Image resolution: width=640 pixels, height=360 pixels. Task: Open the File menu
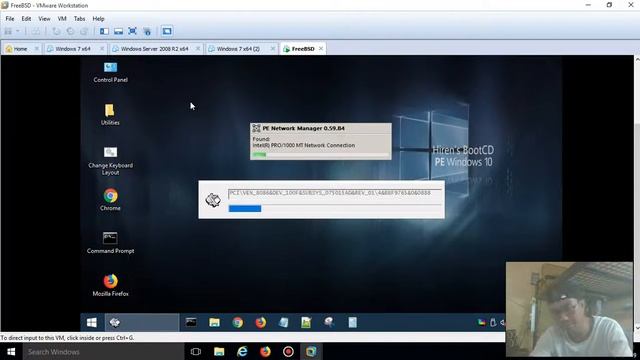pyautogui.click(x=10, y=19)
